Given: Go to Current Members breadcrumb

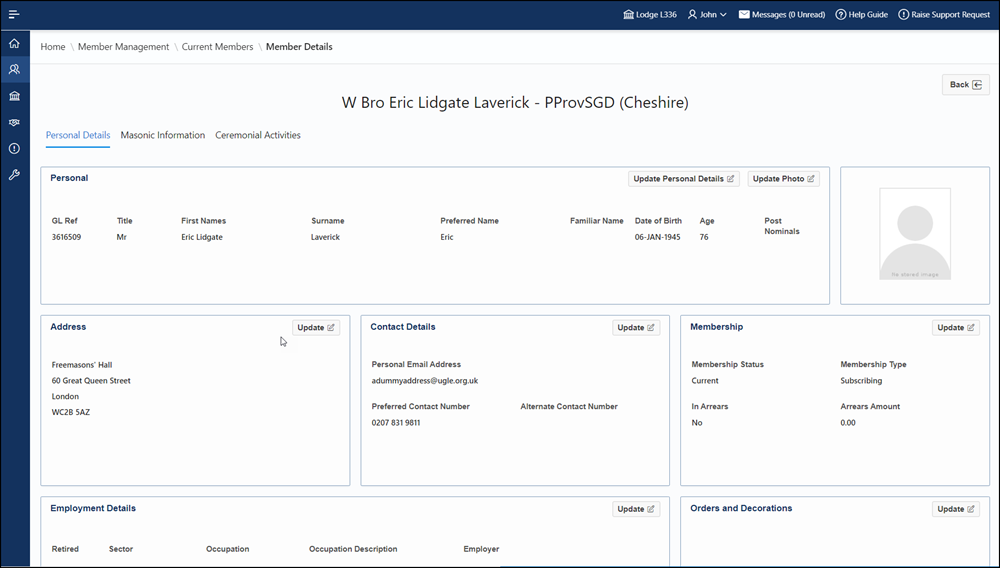Looking at the screenshot, I should (x=217, y=47).
